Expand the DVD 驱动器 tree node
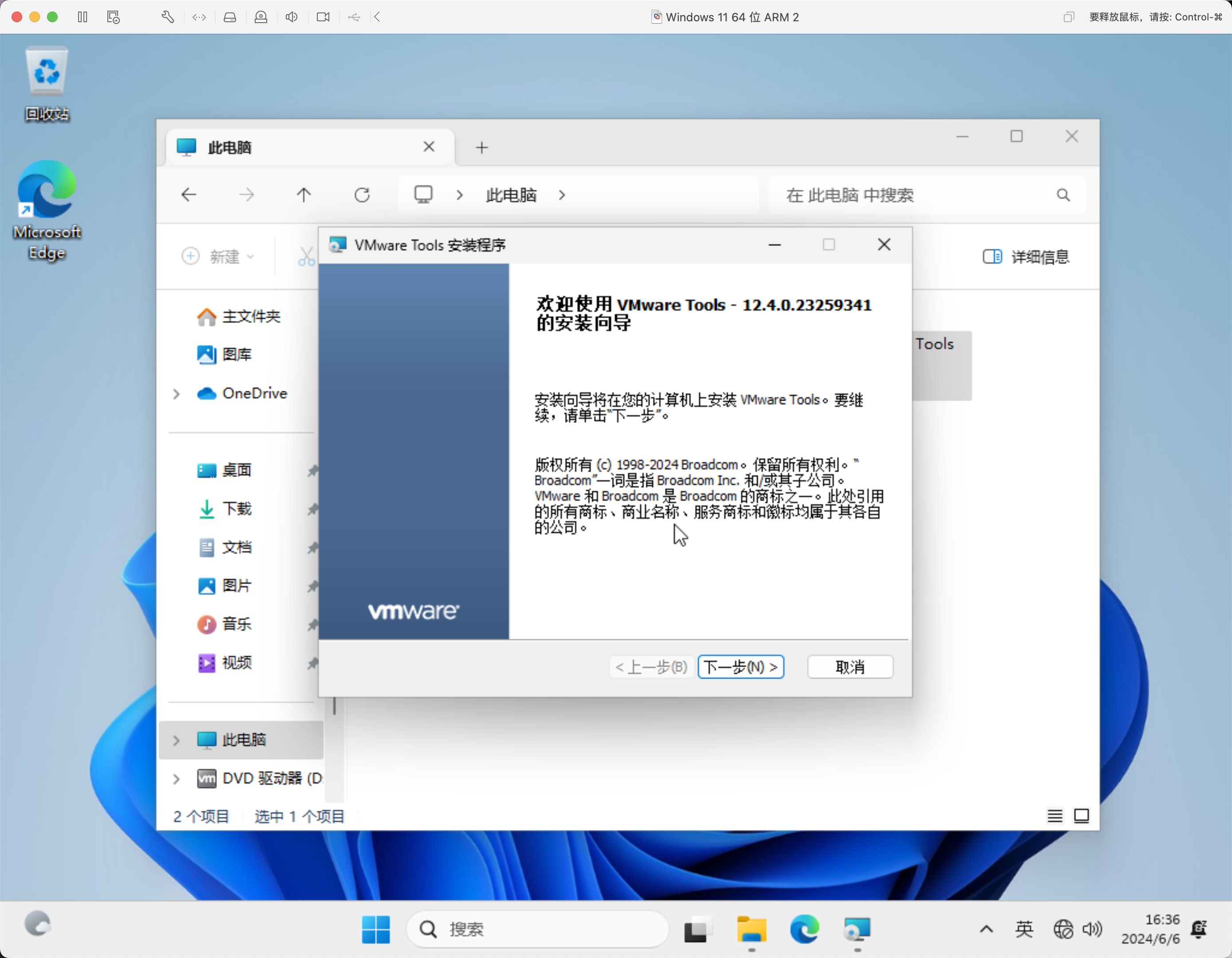The image size is (1232, 958). 176,779
